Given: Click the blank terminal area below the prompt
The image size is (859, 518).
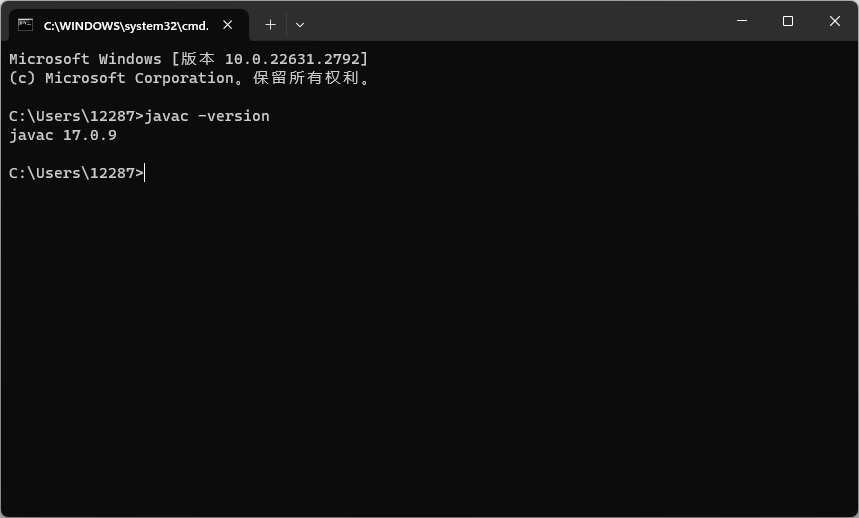Looking at the screenshot, I should pyautogui.click(x=430, y=345).
